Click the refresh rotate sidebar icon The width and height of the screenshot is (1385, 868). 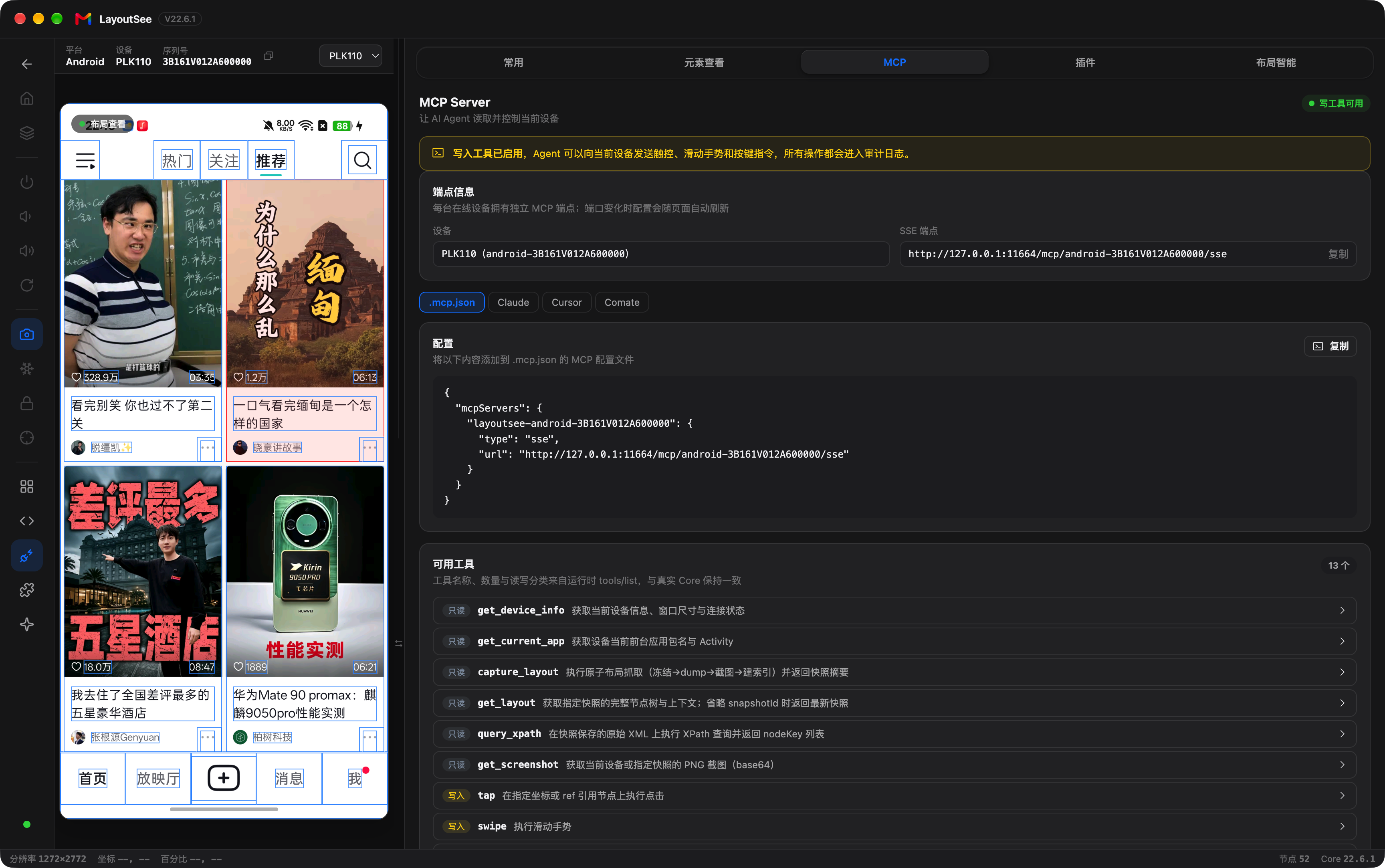26,285
